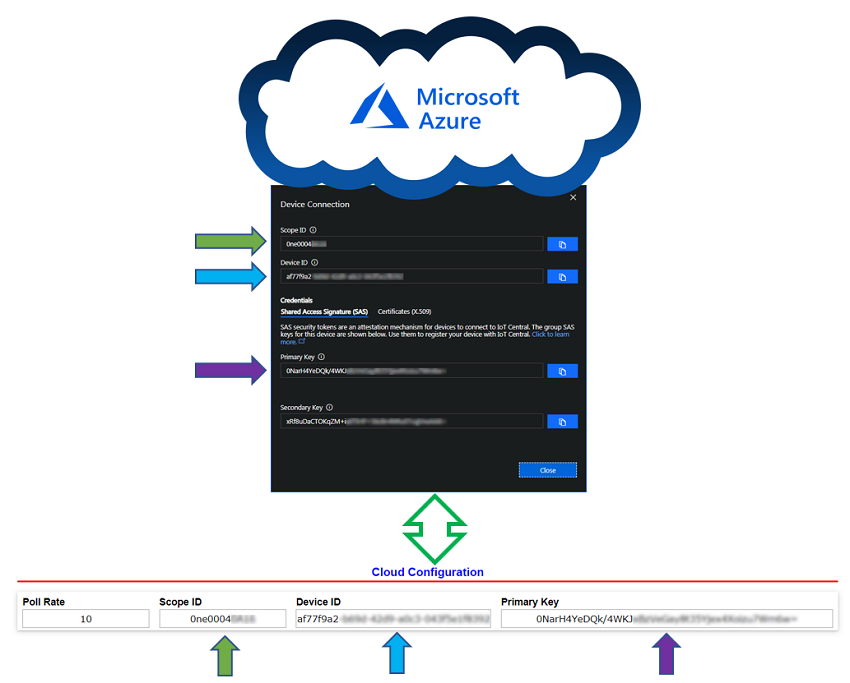Click the info icon beside dialog's Device ID label

click(x=314, y=262)
